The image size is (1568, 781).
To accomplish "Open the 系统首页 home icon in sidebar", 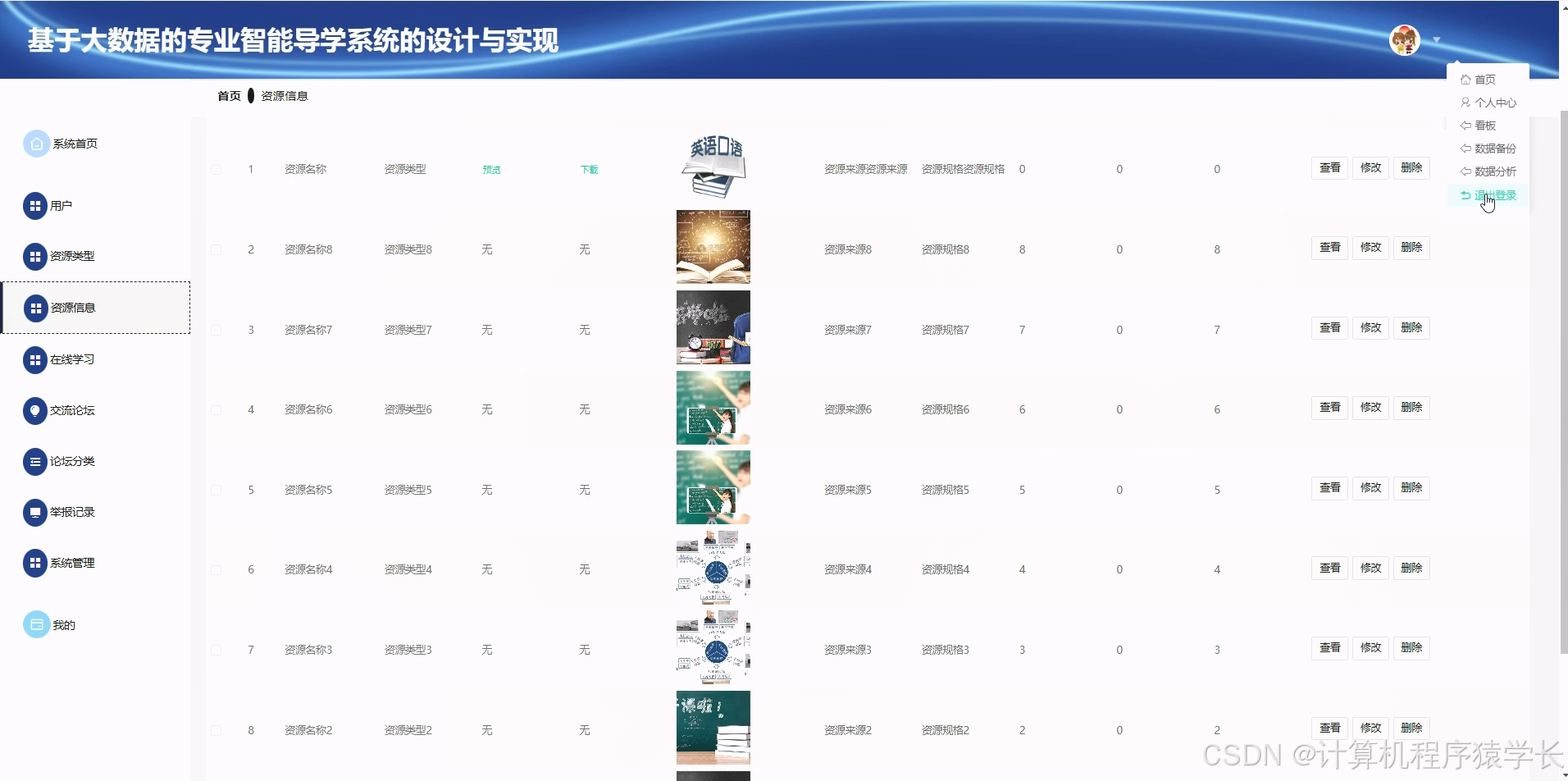I will (35, 143).
